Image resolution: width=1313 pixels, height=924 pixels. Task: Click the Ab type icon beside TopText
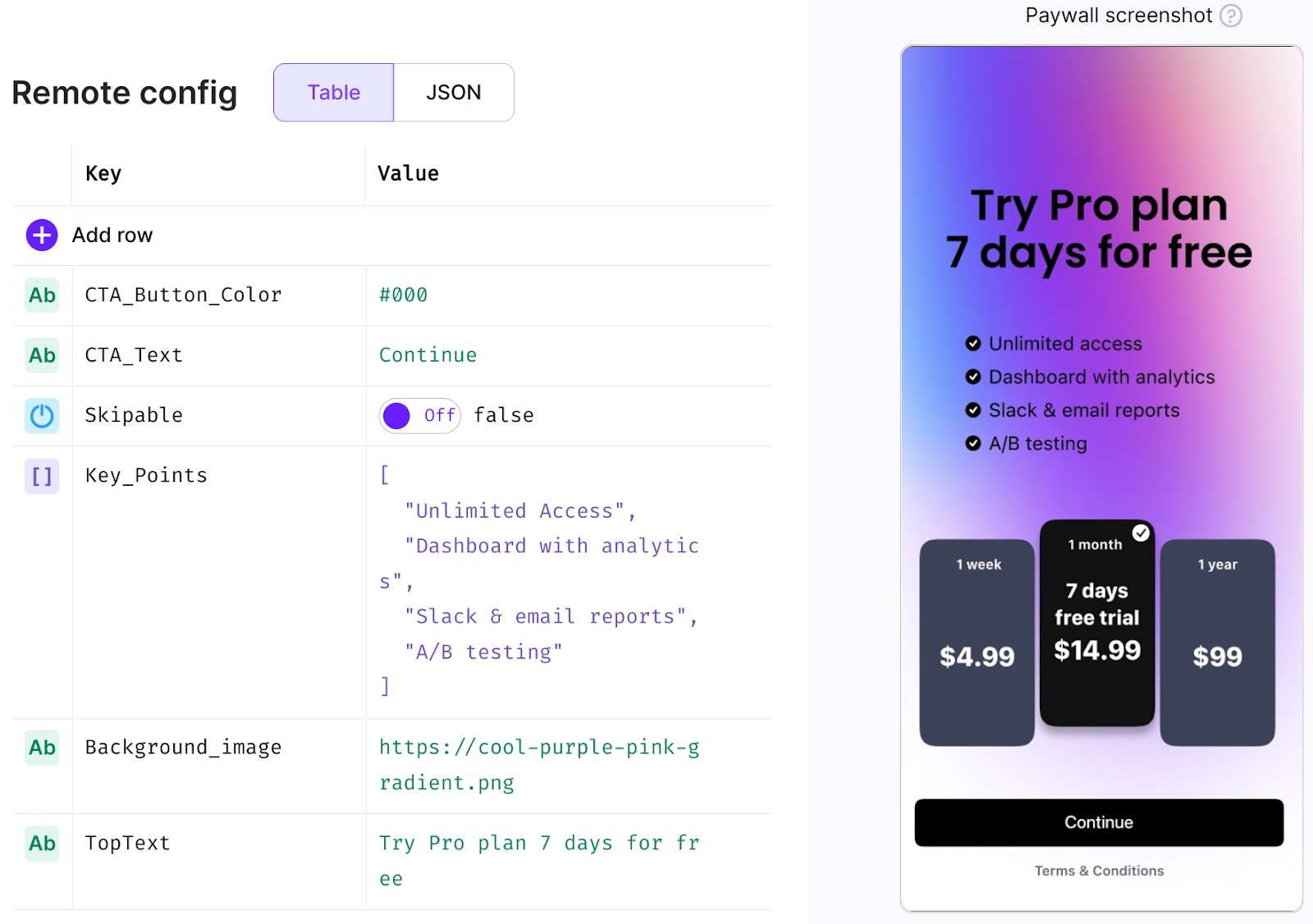tap(42, 844)
